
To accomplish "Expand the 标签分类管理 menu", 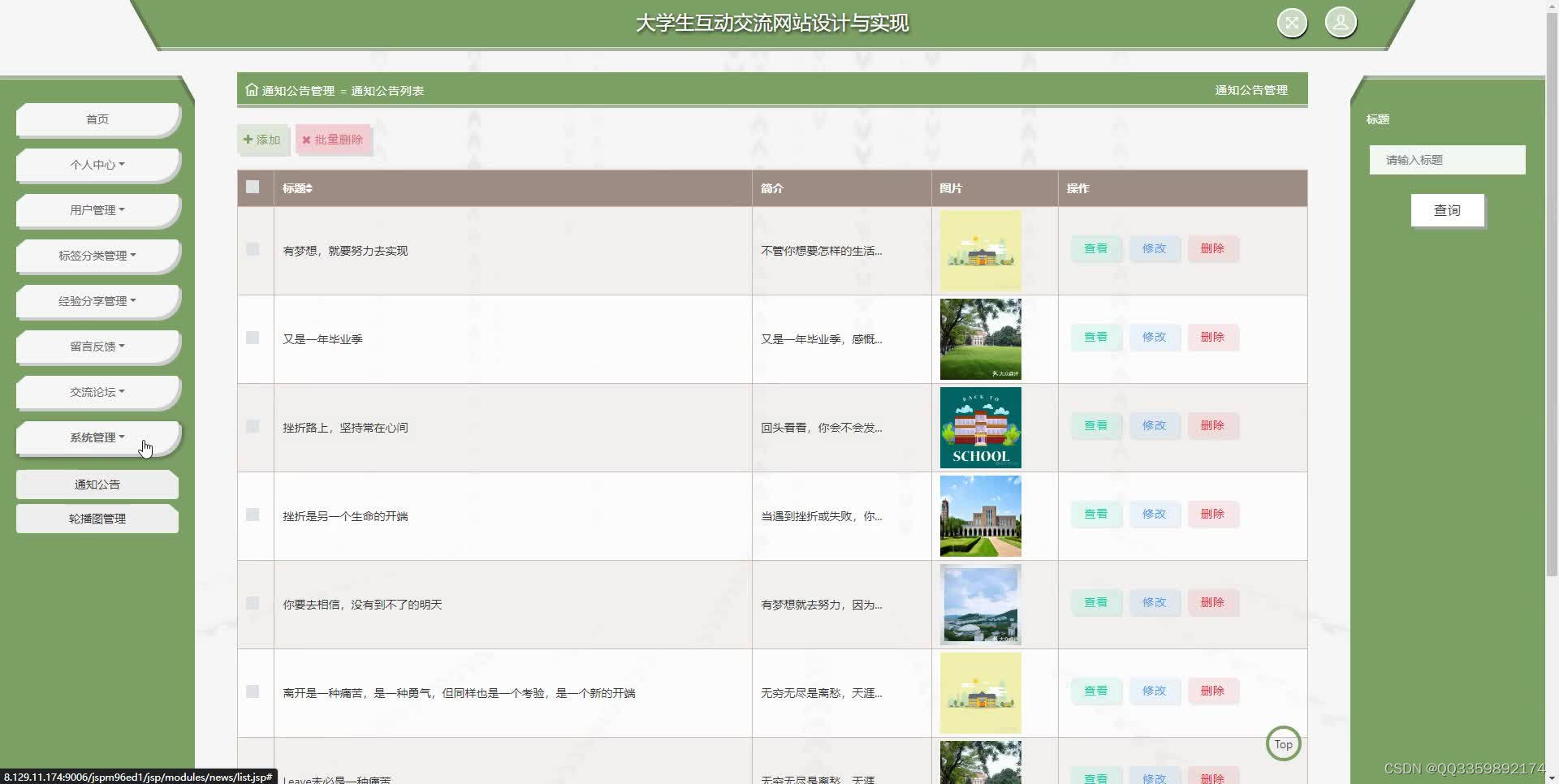I will click(x=97, y=256).
